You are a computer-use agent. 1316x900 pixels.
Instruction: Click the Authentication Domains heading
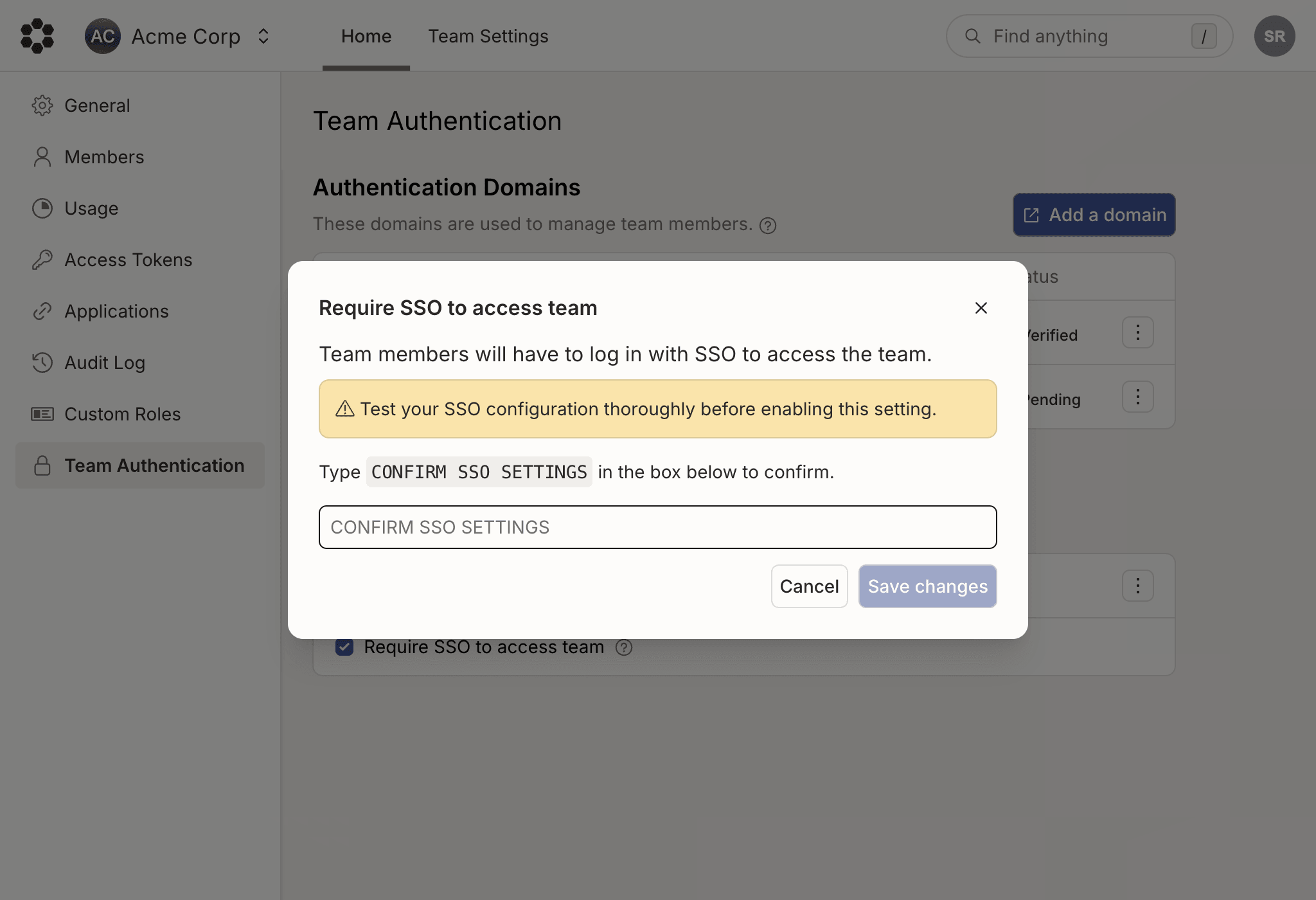pos(447,188)
